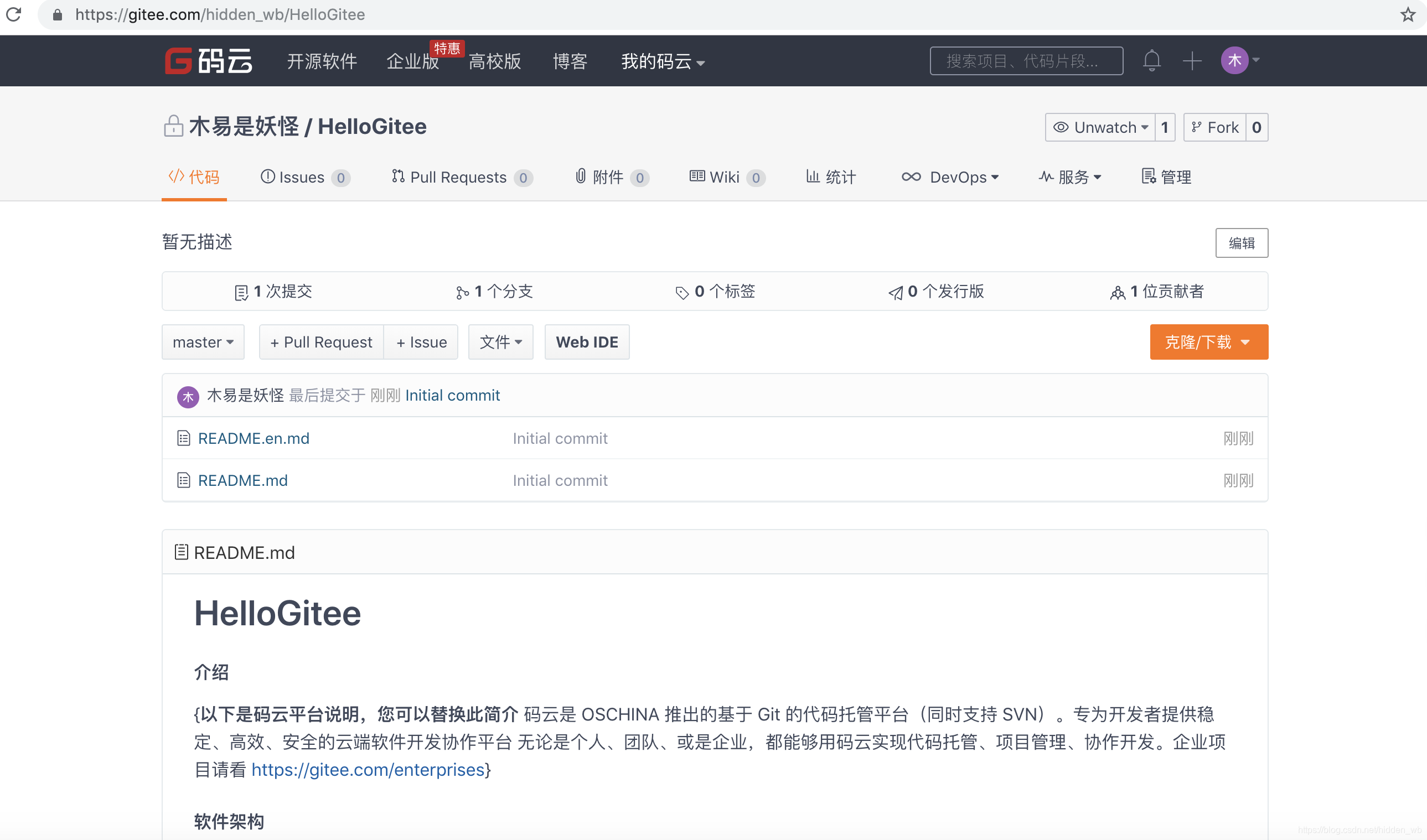Focus the 搜索项目、代码片段 search box
The width and height of the screenshot is (1427, 840).
(x=1026, y=60)
